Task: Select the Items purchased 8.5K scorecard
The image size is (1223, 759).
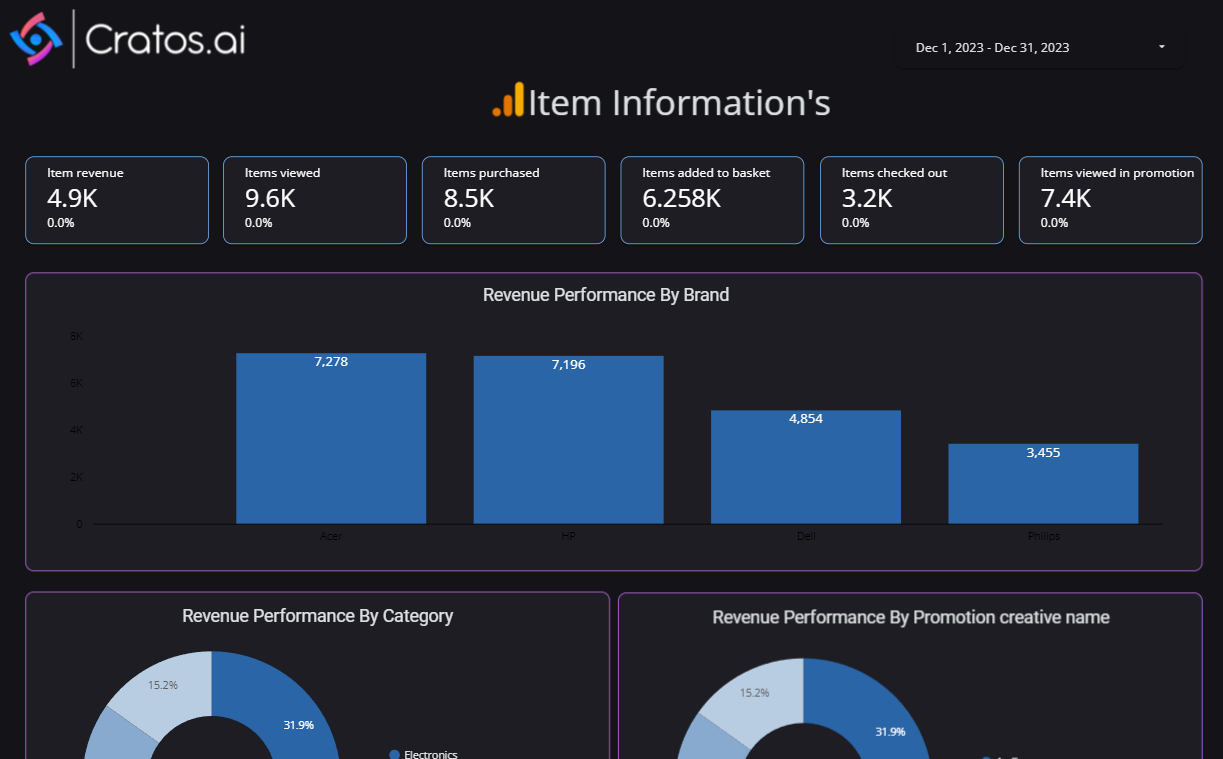Action: coord(514,200)
